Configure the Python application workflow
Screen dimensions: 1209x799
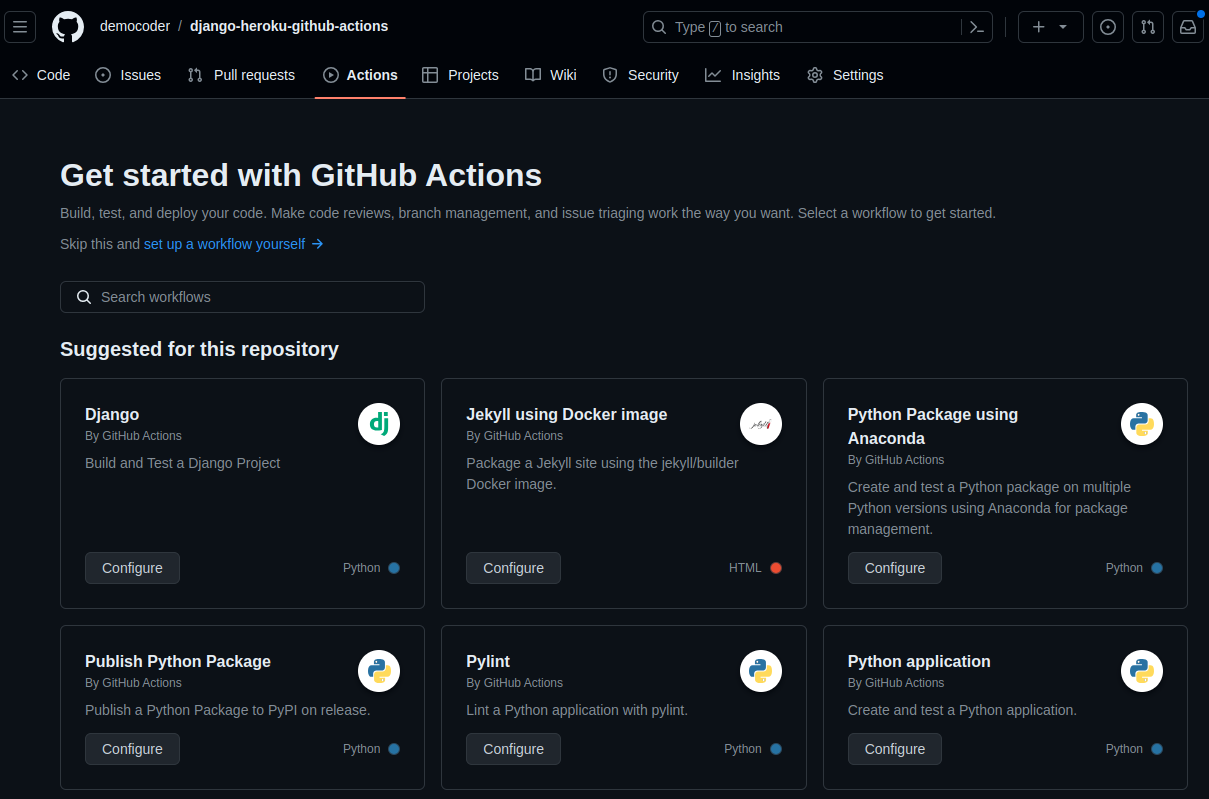894,749
